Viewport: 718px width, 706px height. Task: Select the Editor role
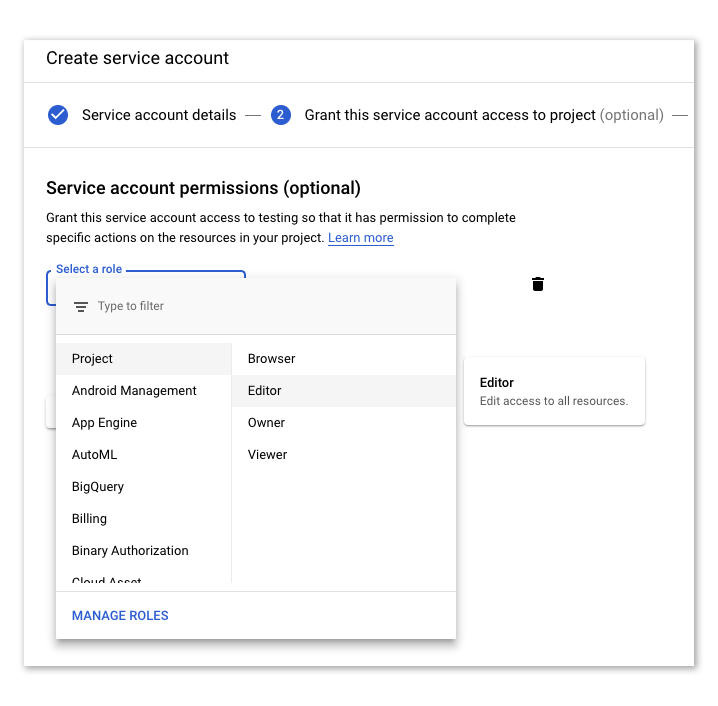click(265, 391)
